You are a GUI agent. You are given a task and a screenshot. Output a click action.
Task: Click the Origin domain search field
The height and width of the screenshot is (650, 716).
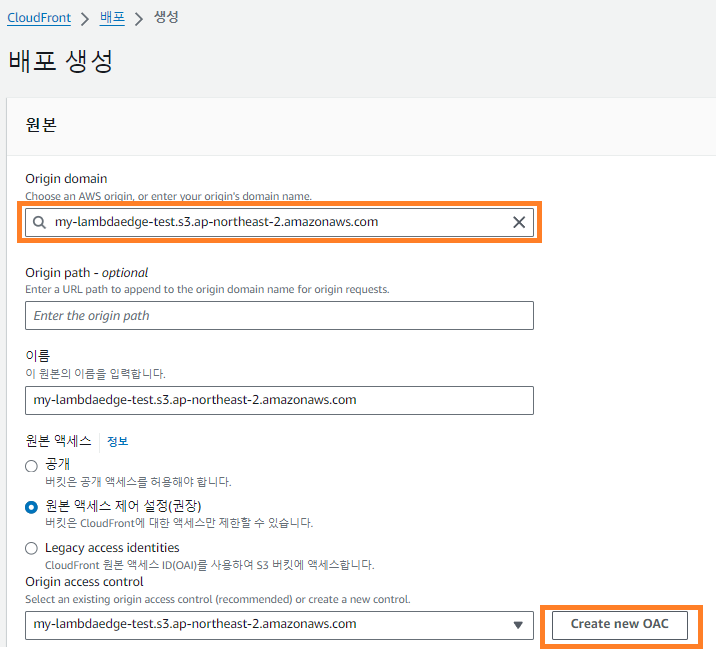click(279, 222)
